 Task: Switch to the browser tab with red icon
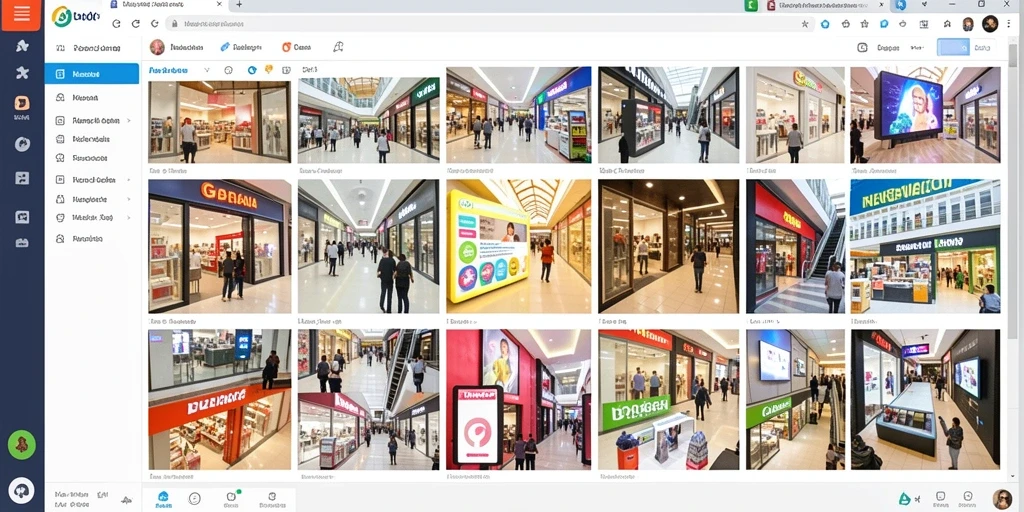click(825, 5)
